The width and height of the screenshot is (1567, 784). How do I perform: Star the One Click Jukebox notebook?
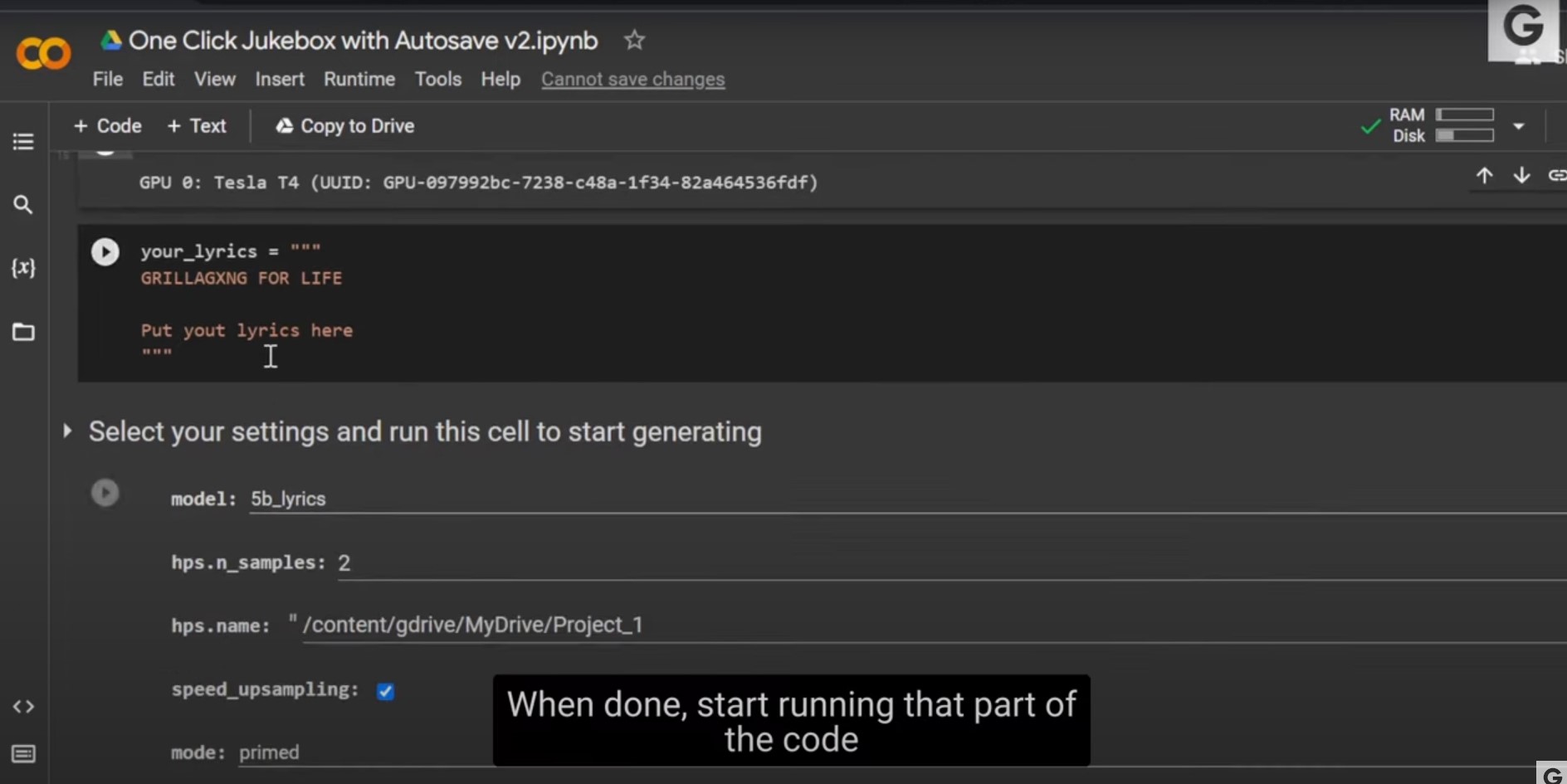(634, 40)
